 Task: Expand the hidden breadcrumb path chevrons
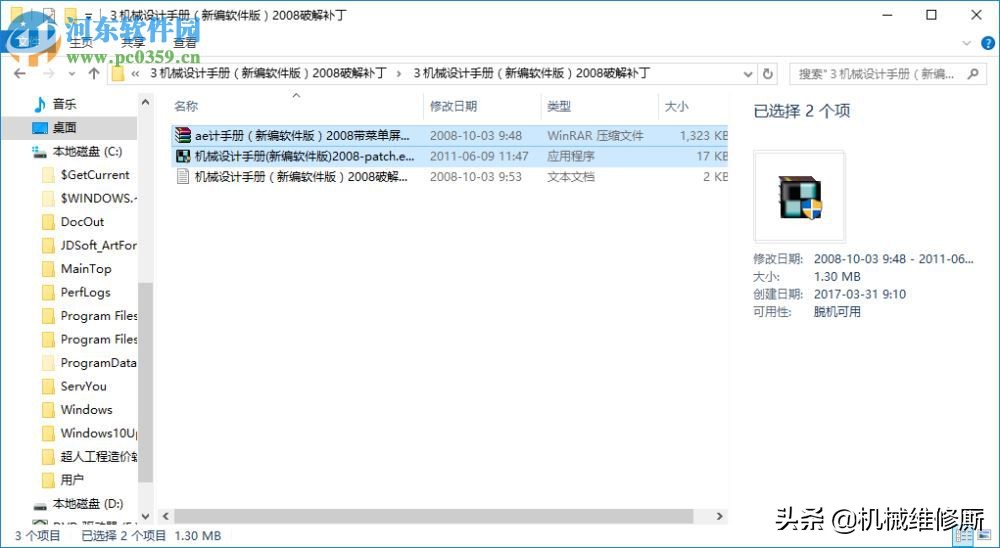(x=135, y=74)
